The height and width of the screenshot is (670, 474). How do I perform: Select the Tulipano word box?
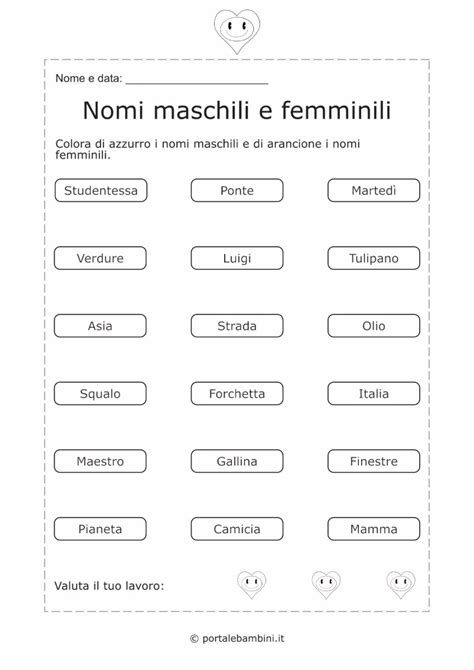pos(374,258)
